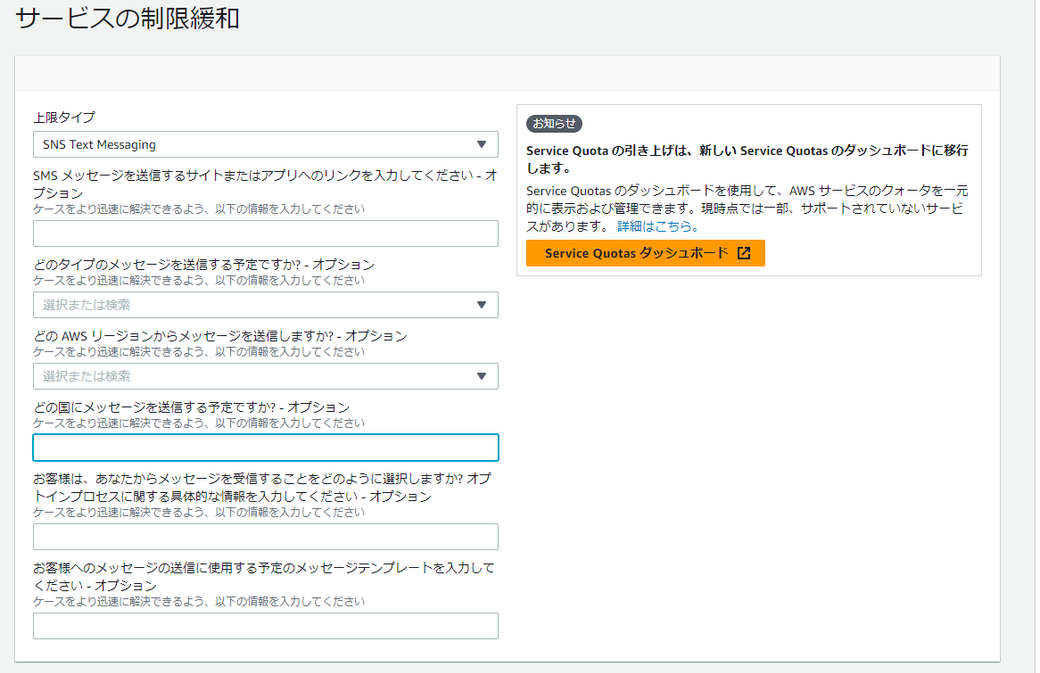Click the message template input field
Image resolution: width=1040 pixels, height=673 pixels.
(x=265, y=626)
